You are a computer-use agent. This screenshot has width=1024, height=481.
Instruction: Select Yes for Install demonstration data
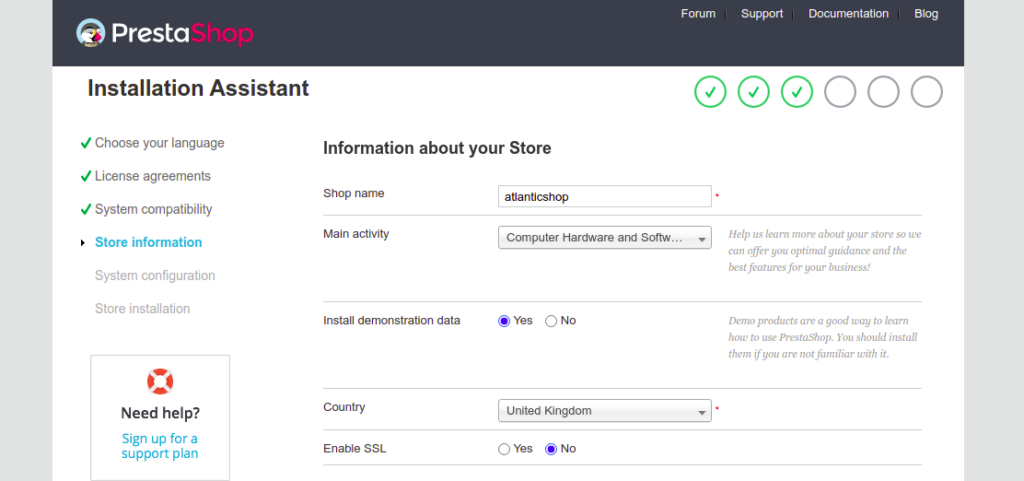[x=504, y=321]
